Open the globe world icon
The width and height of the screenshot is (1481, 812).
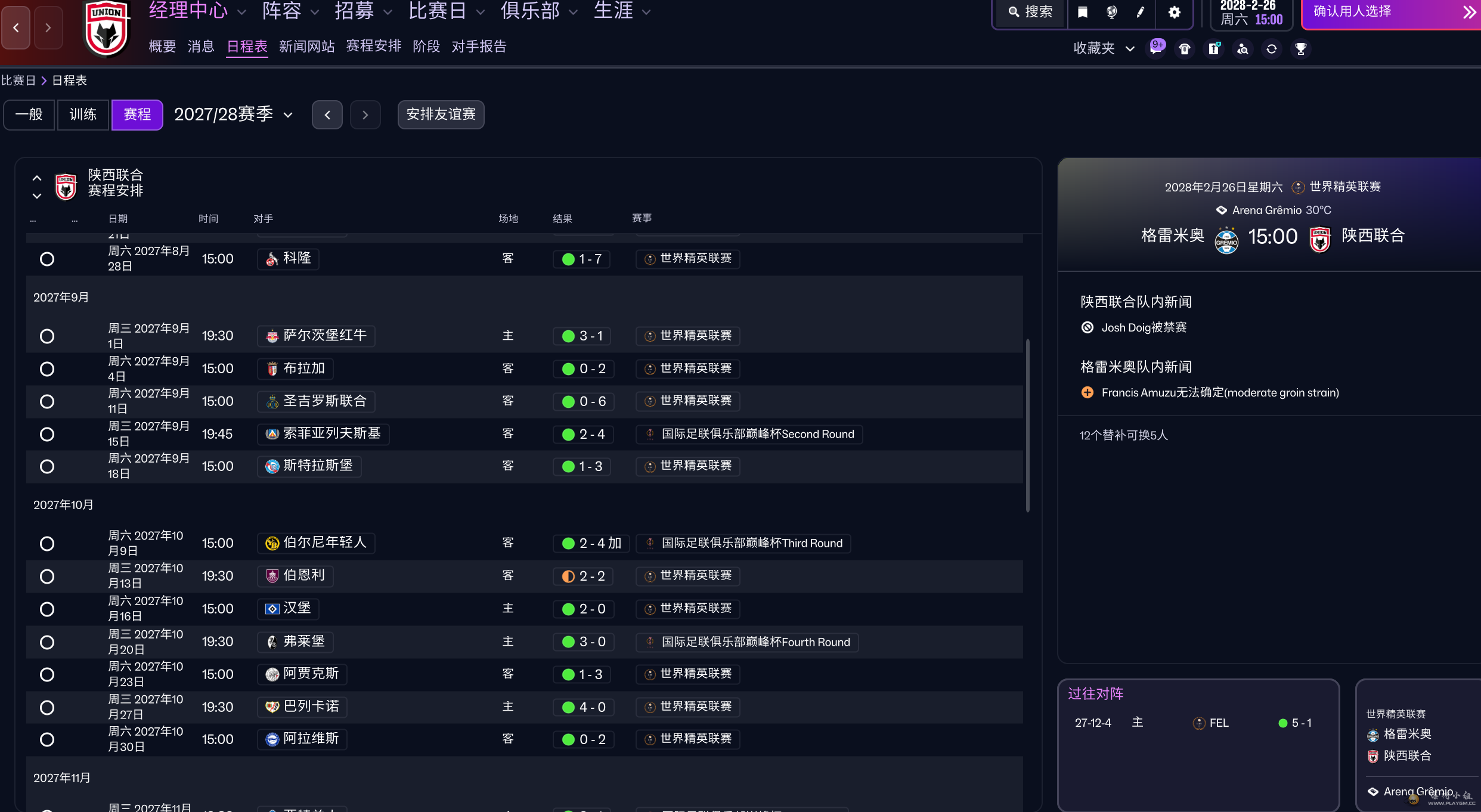[1112, 12]
